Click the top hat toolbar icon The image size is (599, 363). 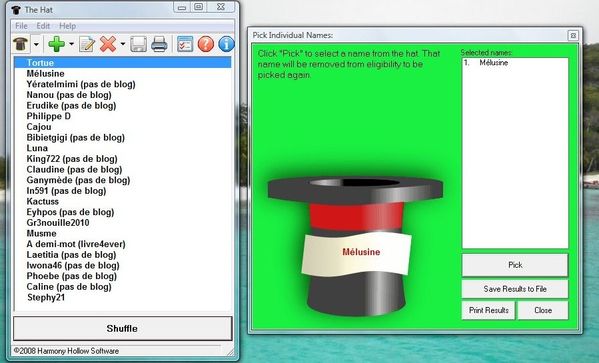pos(20,44)
